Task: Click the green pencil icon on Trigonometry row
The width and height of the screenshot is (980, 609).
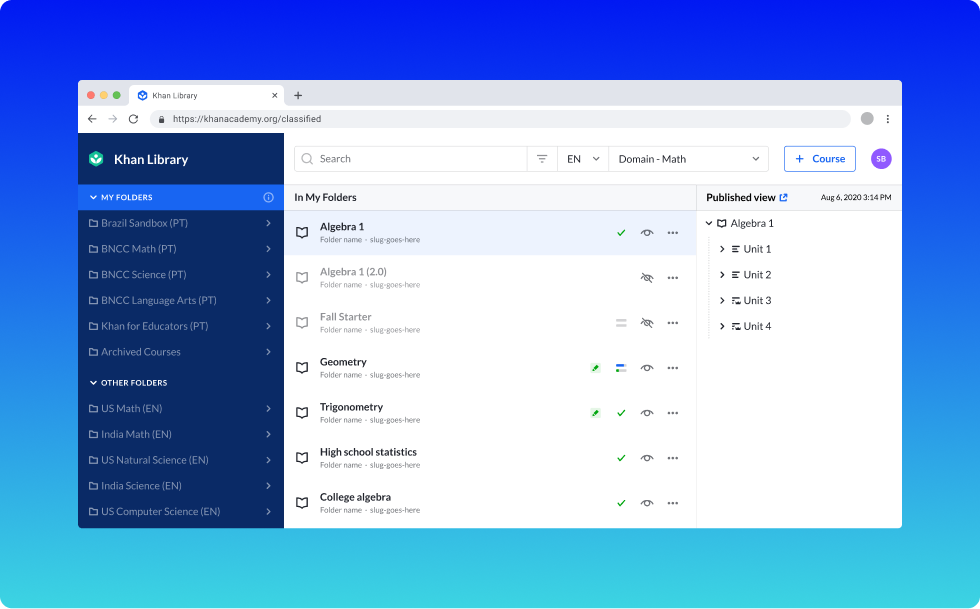Action: pos(596,413)
